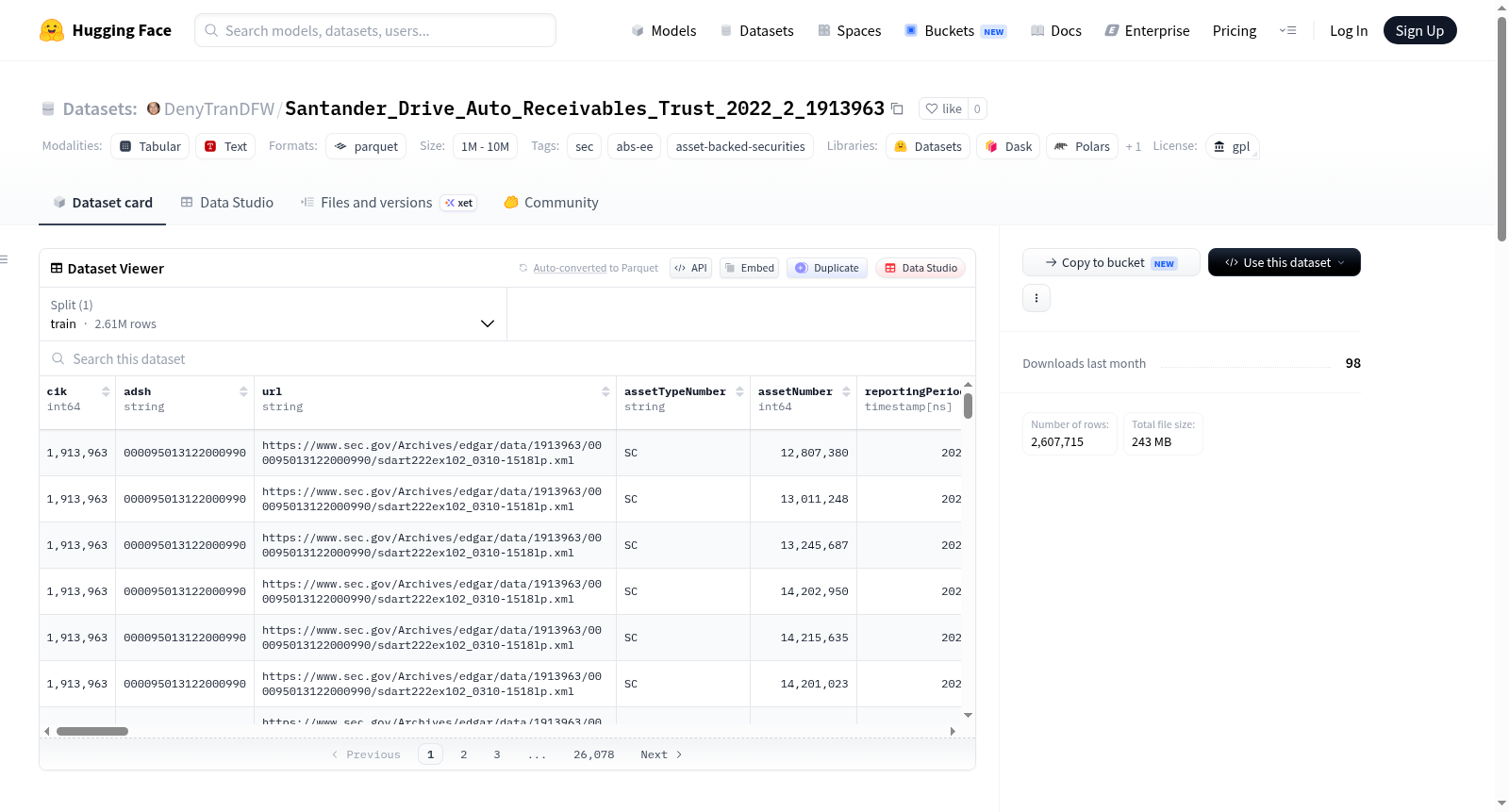Sort by the url column
1509x812 pixels.
click(605, 391)
